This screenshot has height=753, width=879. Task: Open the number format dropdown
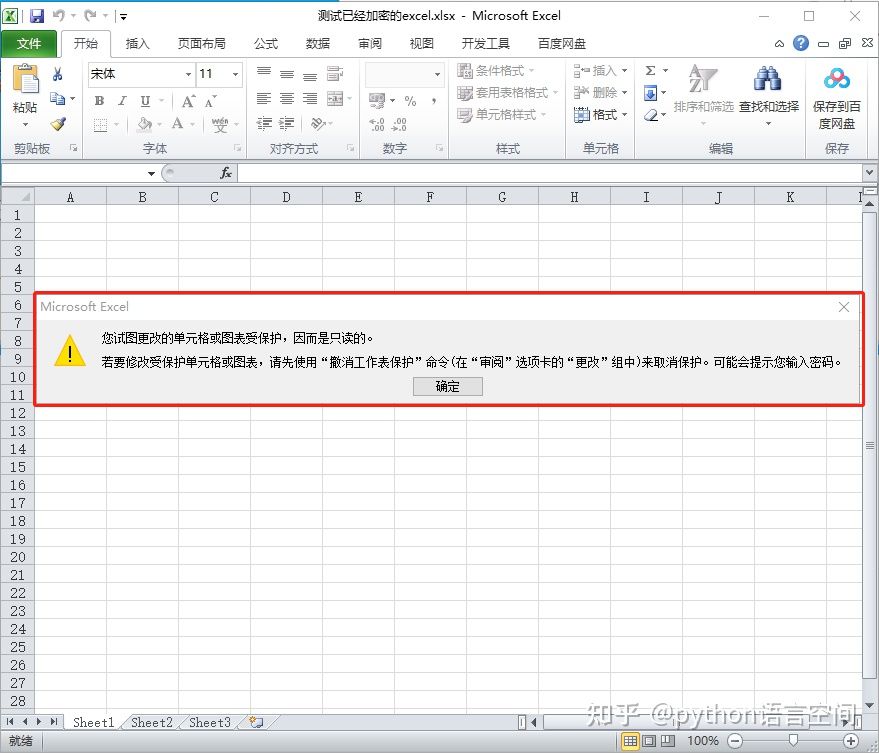coord(437,75)
